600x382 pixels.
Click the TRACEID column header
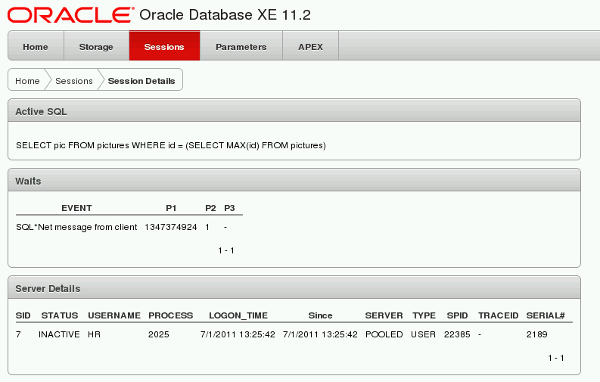pyautogui.click(x=498, y=315)
